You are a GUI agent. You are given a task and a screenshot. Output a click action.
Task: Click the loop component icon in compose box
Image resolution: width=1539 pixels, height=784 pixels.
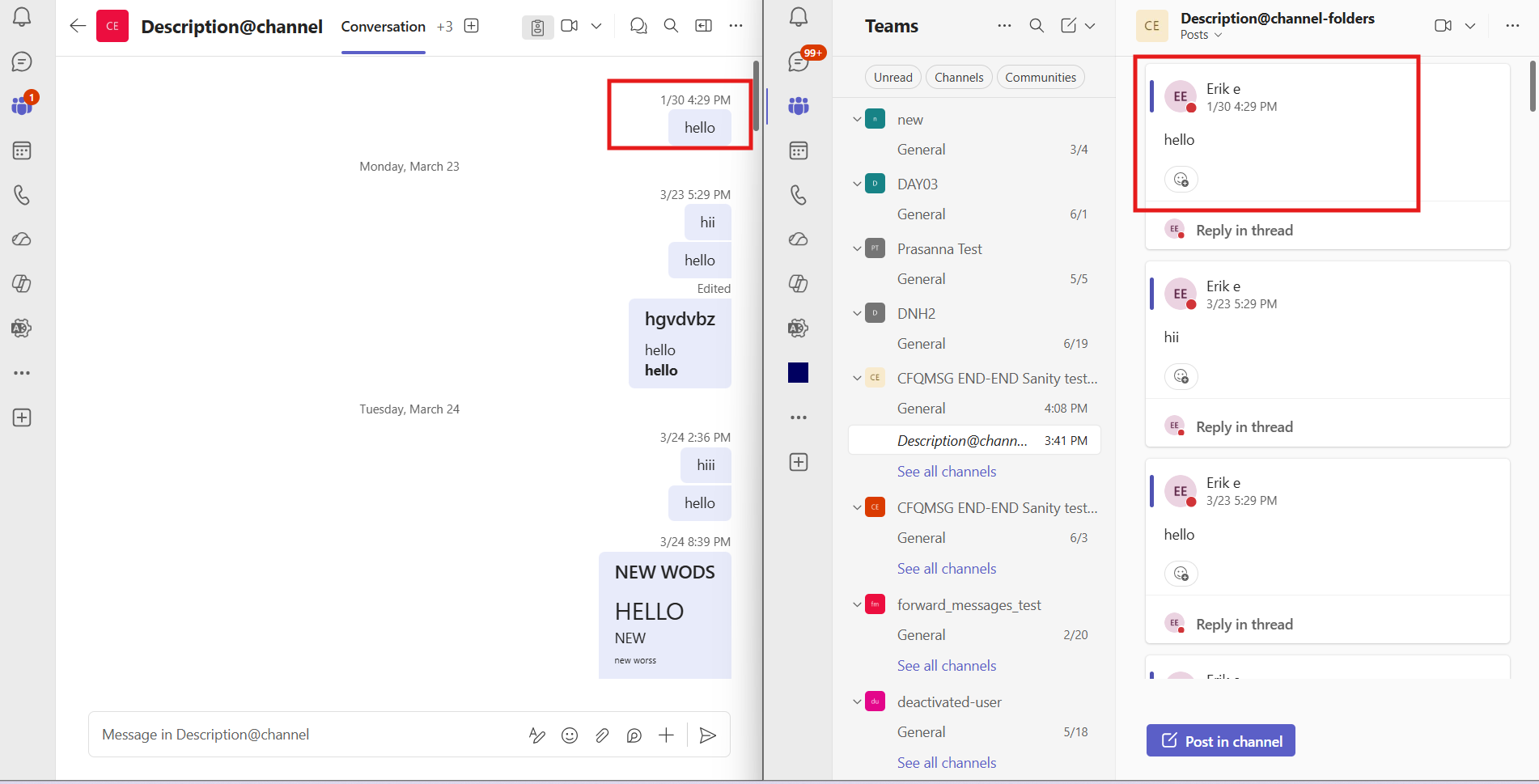634,735
